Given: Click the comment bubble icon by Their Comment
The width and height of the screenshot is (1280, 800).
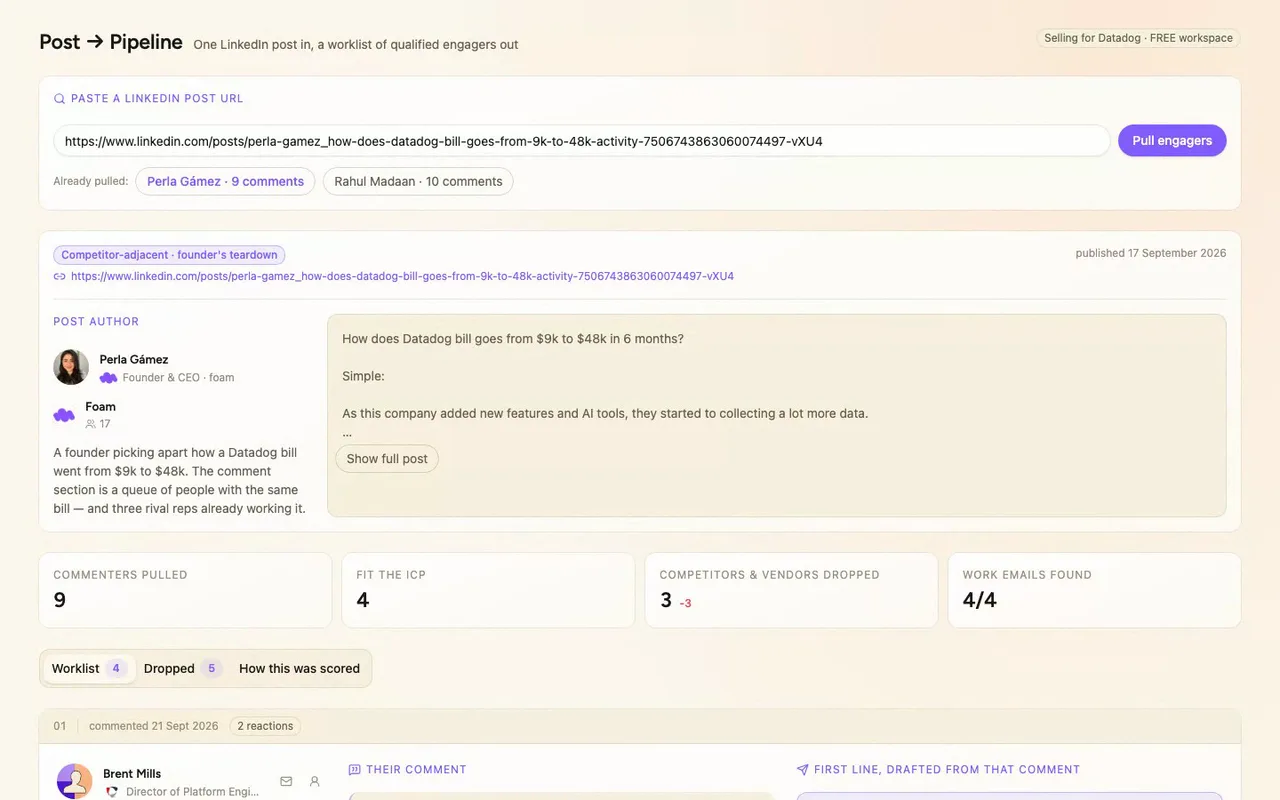Looking at the screenshot, I should (x=354, y=770).
